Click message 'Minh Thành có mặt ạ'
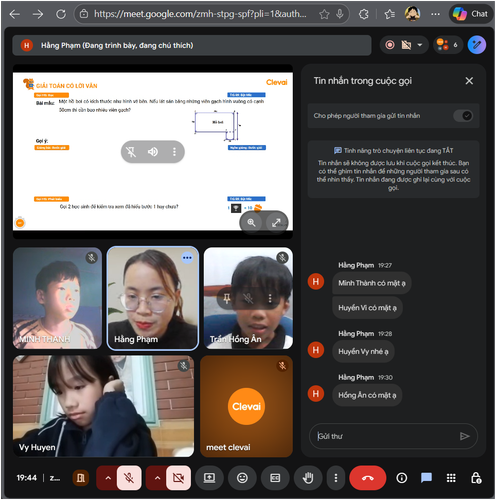The width and height of the screenshot is (496, 500). click(372, 283)
